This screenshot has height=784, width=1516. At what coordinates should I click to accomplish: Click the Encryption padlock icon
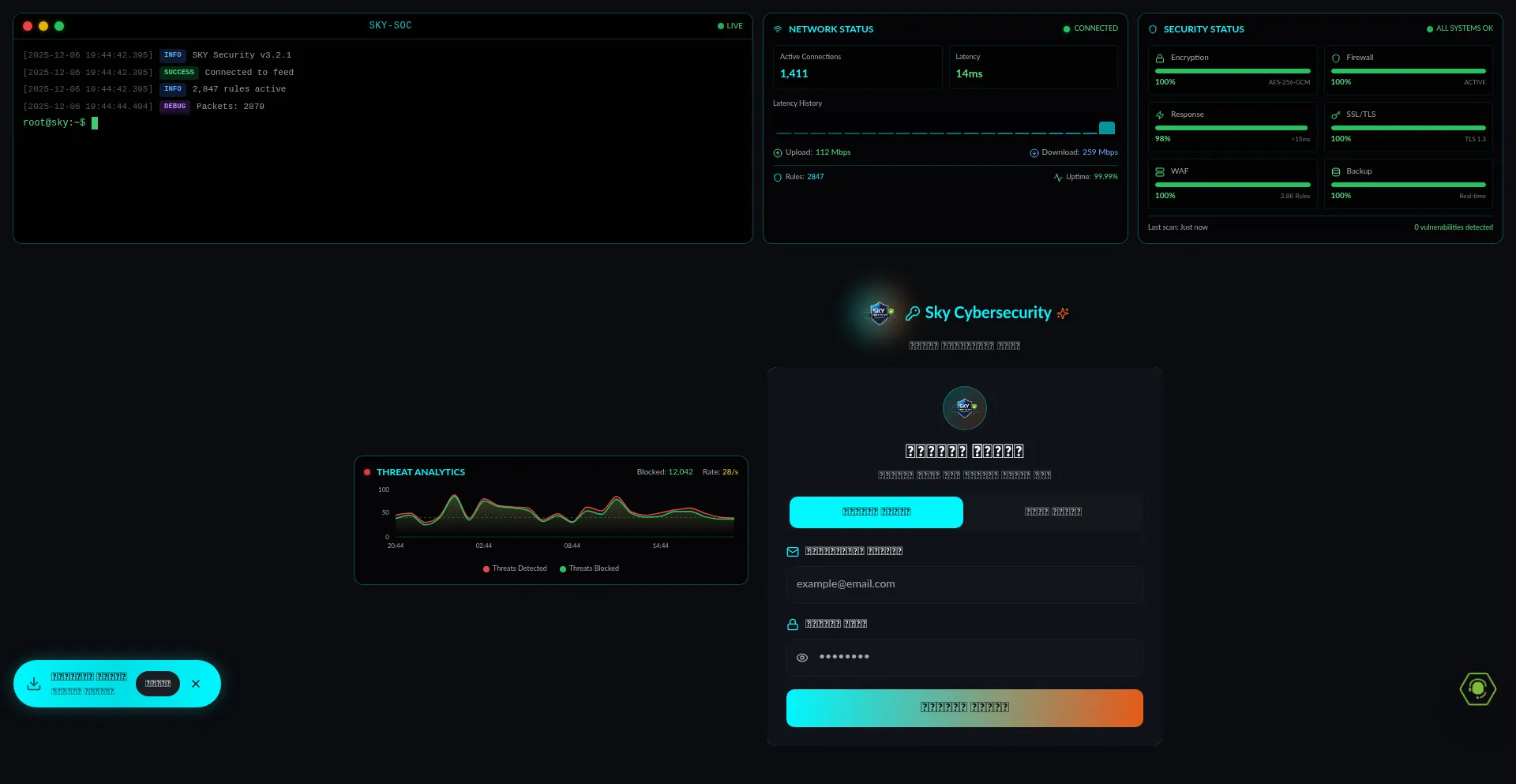[1160, 57]
